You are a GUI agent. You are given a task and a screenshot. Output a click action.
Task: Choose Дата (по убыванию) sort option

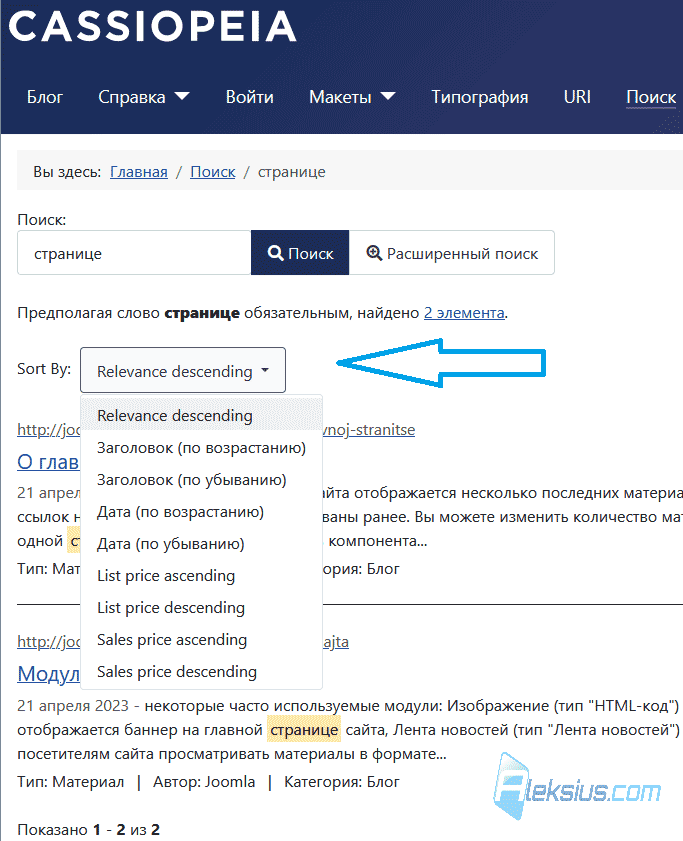(x=201, y=544)
